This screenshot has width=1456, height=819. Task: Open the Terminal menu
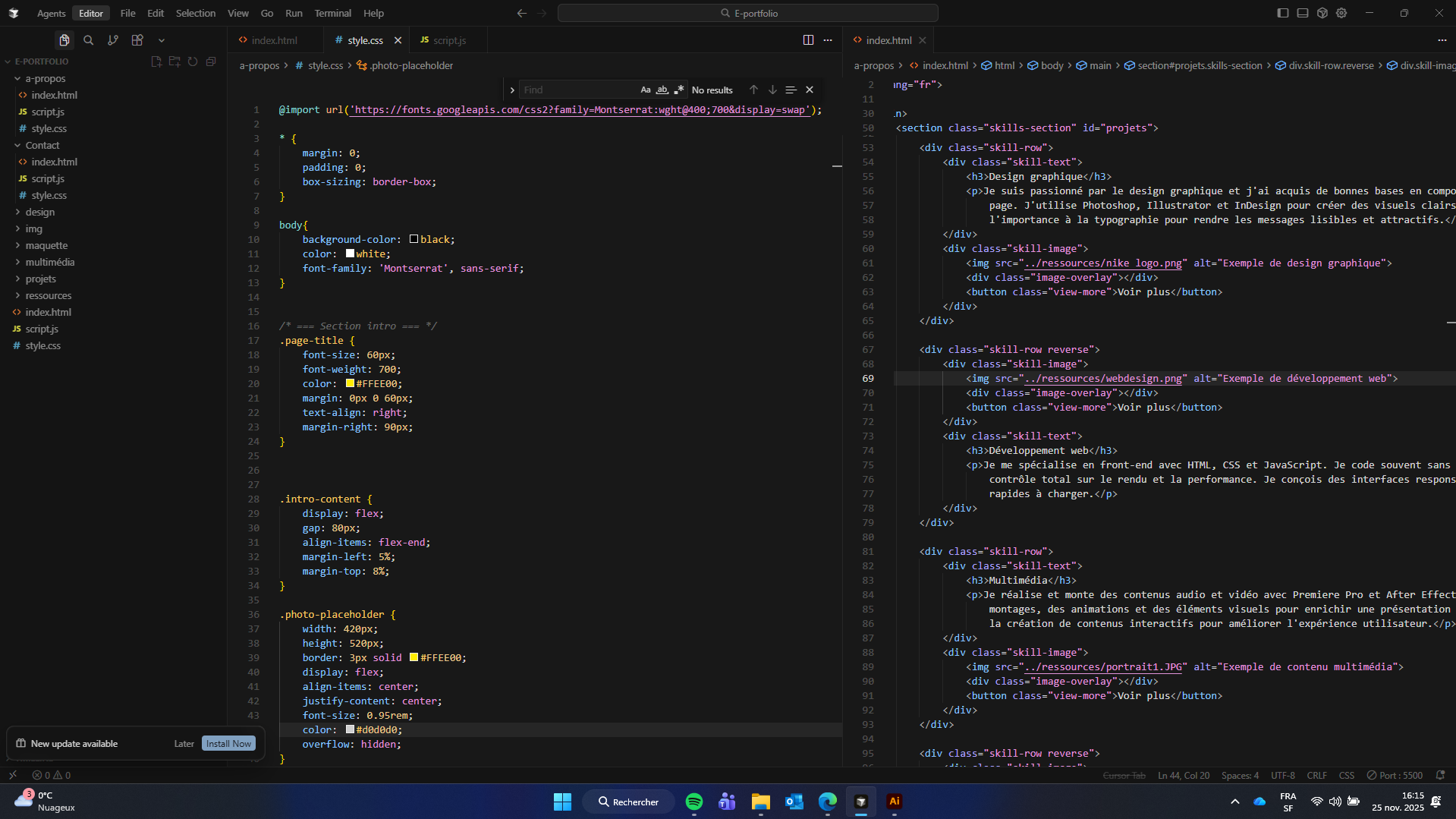[x=332, y=13]
